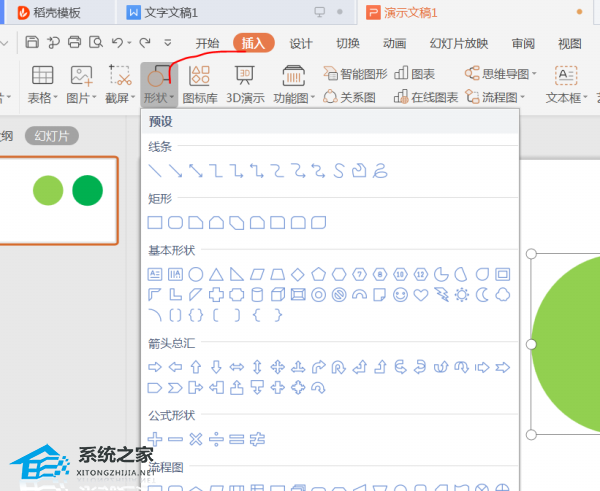
Task: Click the Redo arrow icon
Action: 145,42
